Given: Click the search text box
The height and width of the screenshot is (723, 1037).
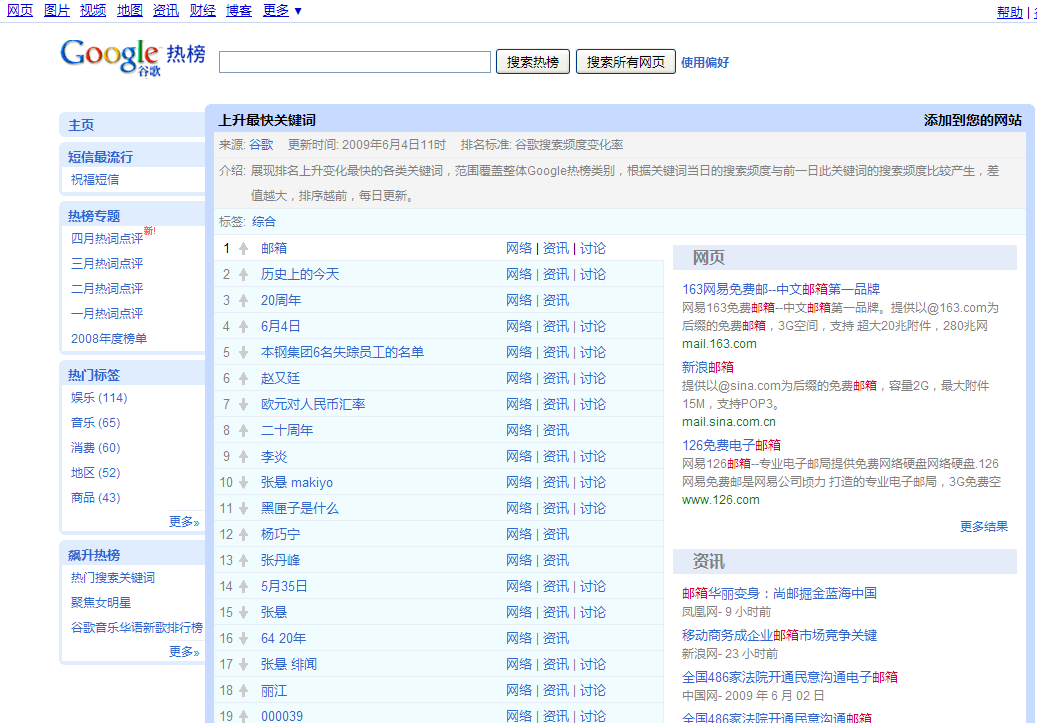Looking at the screenshot, I should [x=354, y=62].
